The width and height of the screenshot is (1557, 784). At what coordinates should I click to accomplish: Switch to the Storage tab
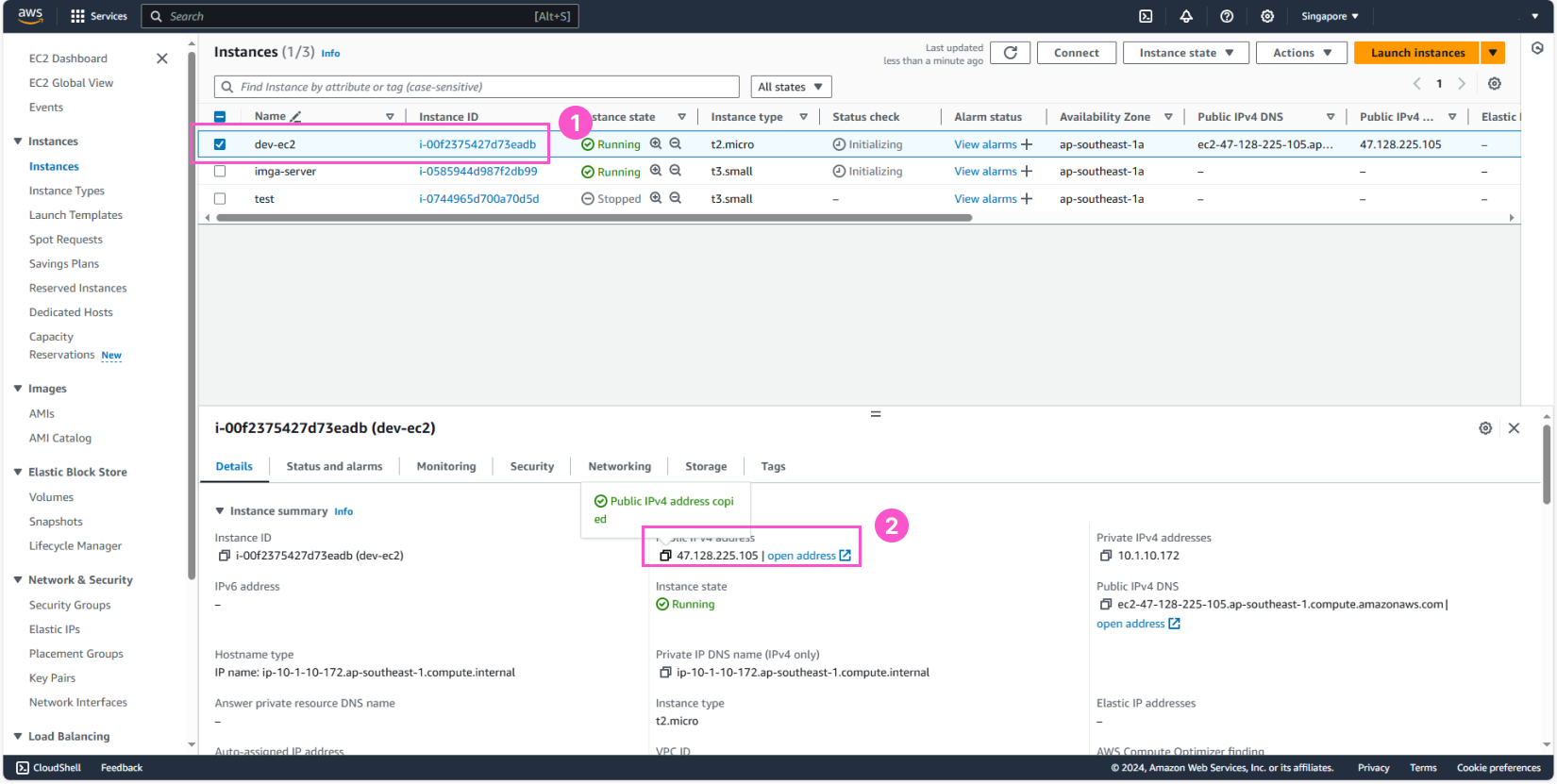pyautogui.click(x=706, y=466)
